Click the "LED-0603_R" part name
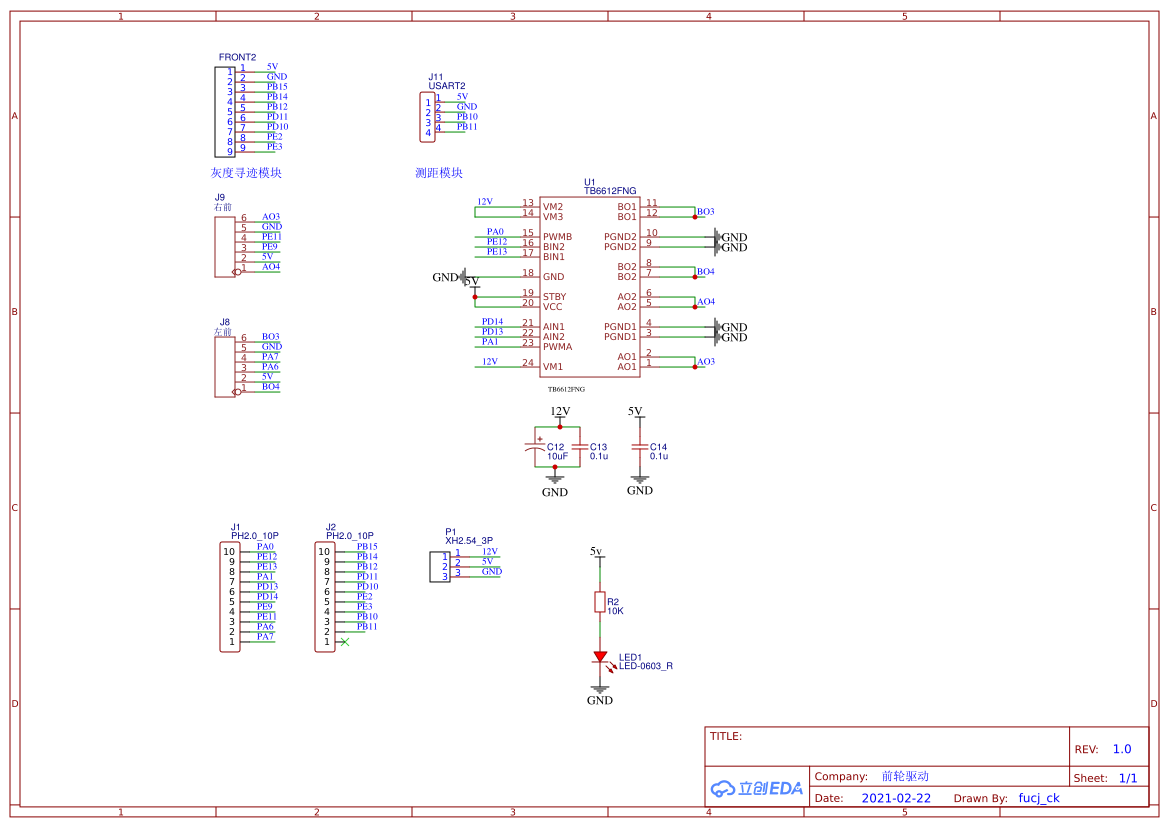The image size is (1169, 827). coord(646,666)
